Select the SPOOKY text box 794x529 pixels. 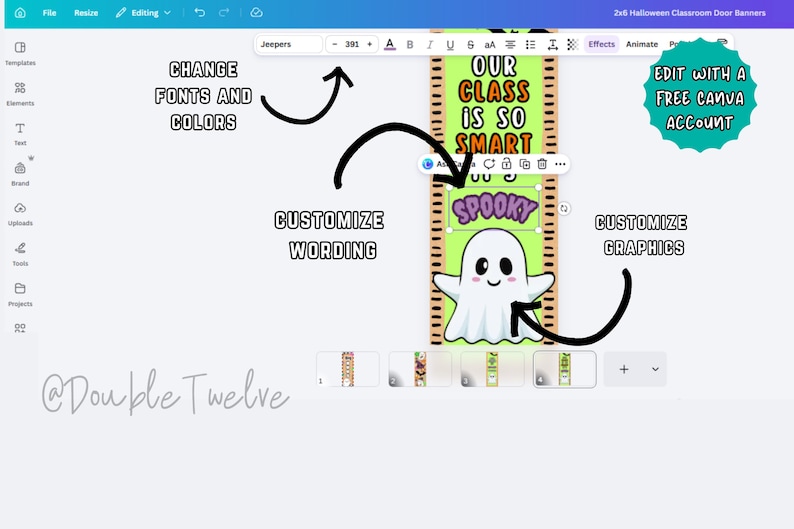(494, 209)
